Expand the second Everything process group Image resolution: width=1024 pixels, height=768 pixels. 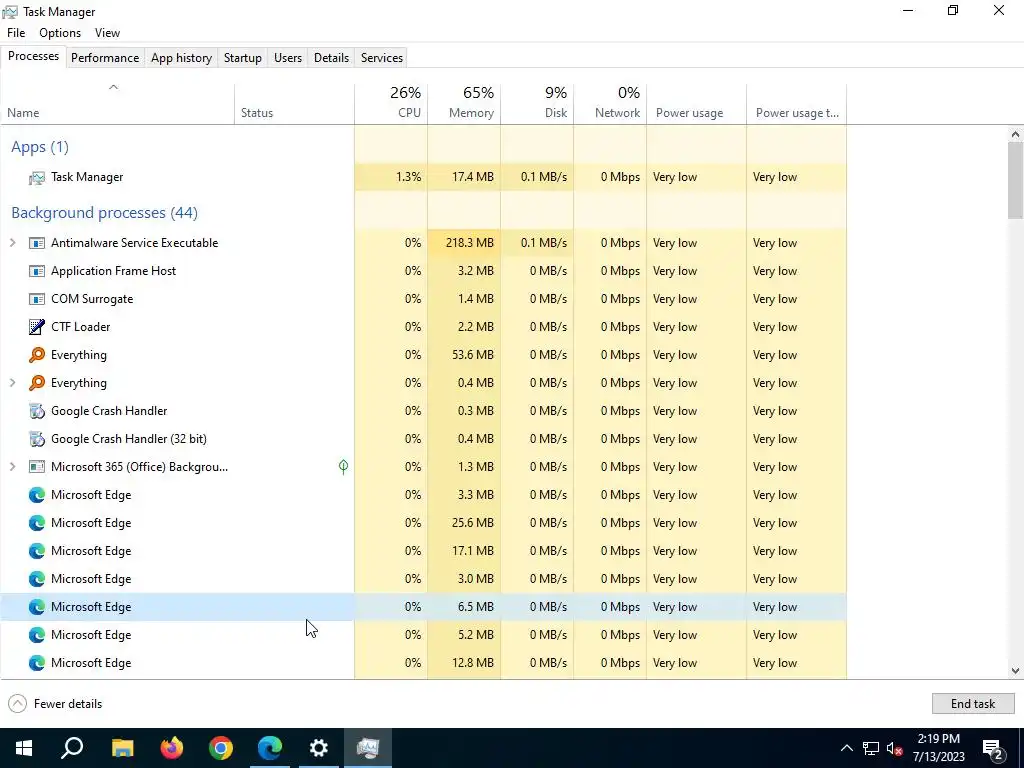tap(12, 383)
